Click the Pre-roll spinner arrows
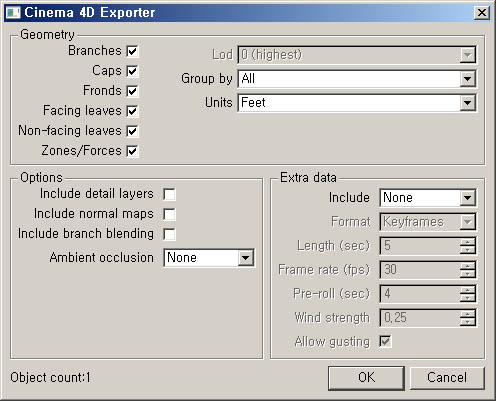Viewport: 496px width, 401px height. (x=468, y=294)
